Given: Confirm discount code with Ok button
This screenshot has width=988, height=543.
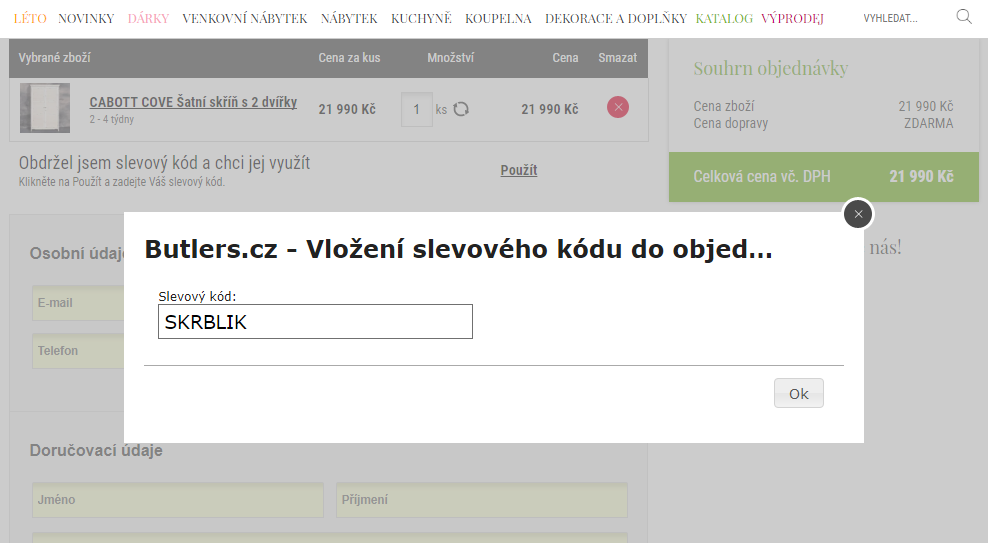Looking at the screenshot, I should coord(798,393).
